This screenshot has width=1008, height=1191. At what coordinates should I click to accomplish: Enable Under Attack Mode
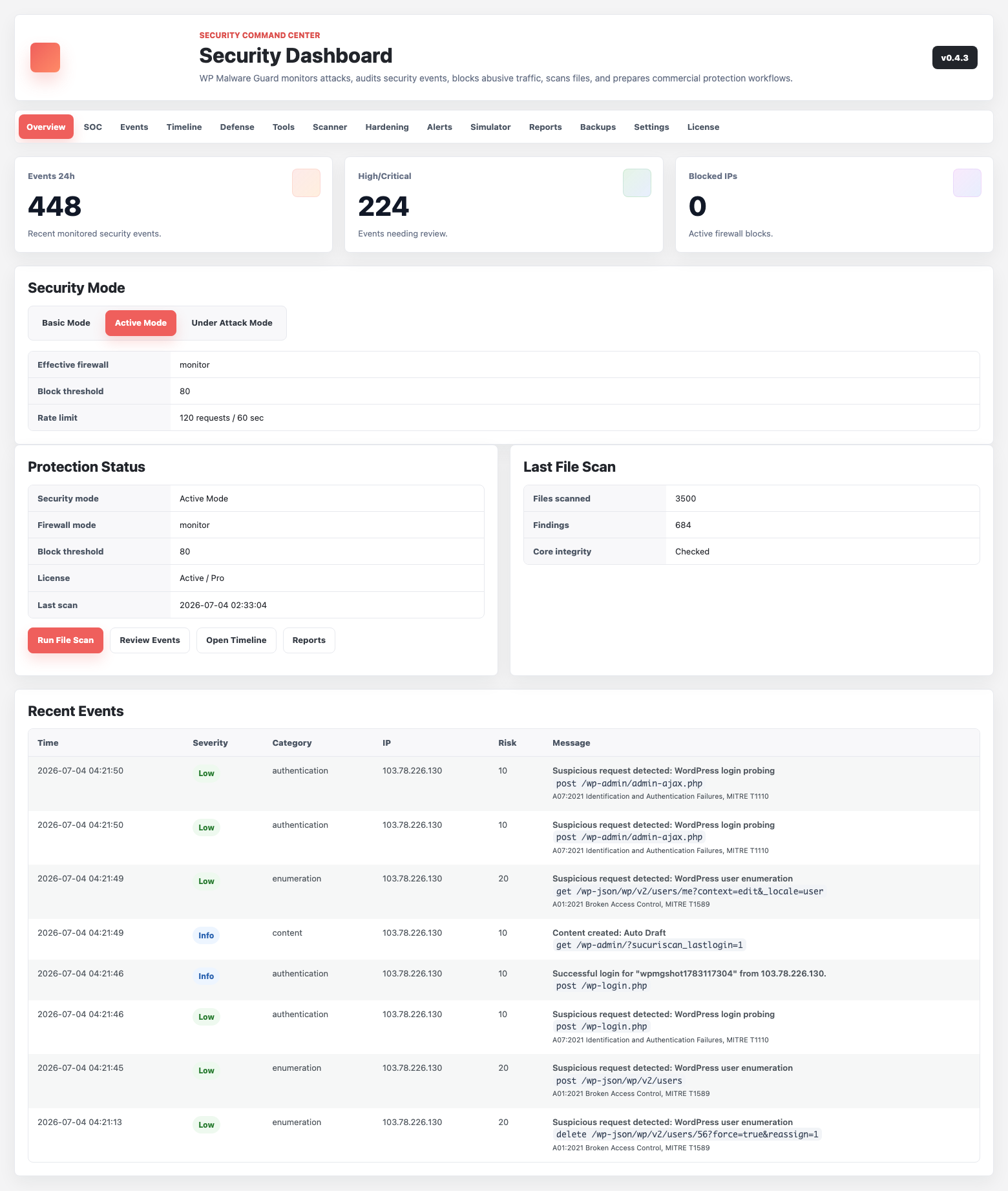pyautogui.click(x=232, y=323)
